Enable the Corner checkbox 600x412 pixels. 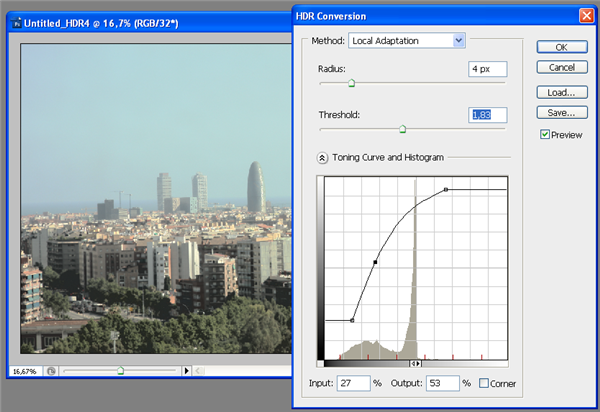[x=485, y=383]
